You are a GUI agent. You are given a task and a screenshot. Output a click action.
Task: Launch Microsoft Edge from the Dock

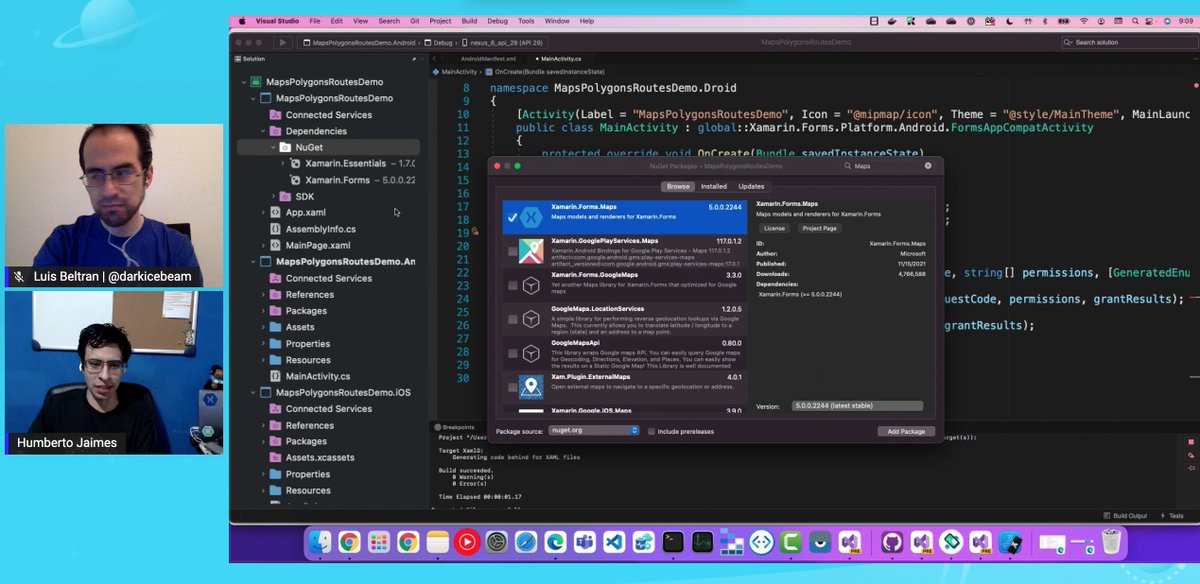(x=555, y=542)
